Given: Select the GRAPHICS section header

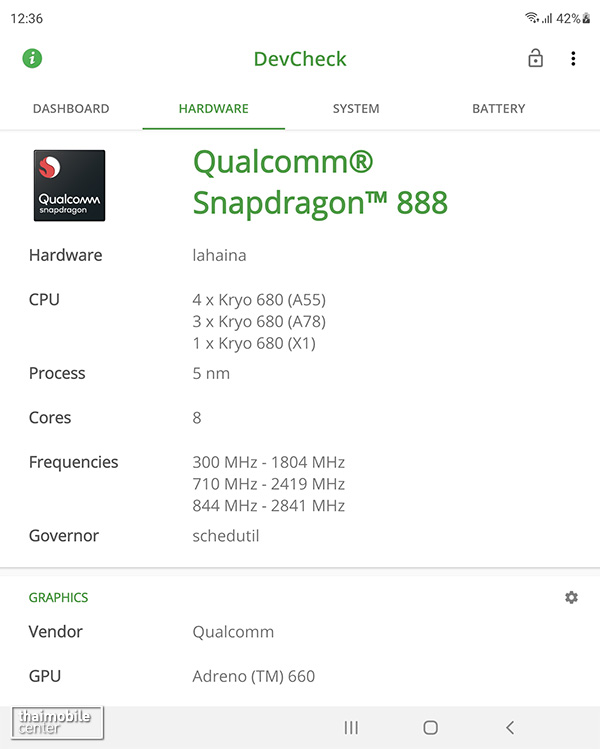Looking at the screenshot, I should 58,597.
